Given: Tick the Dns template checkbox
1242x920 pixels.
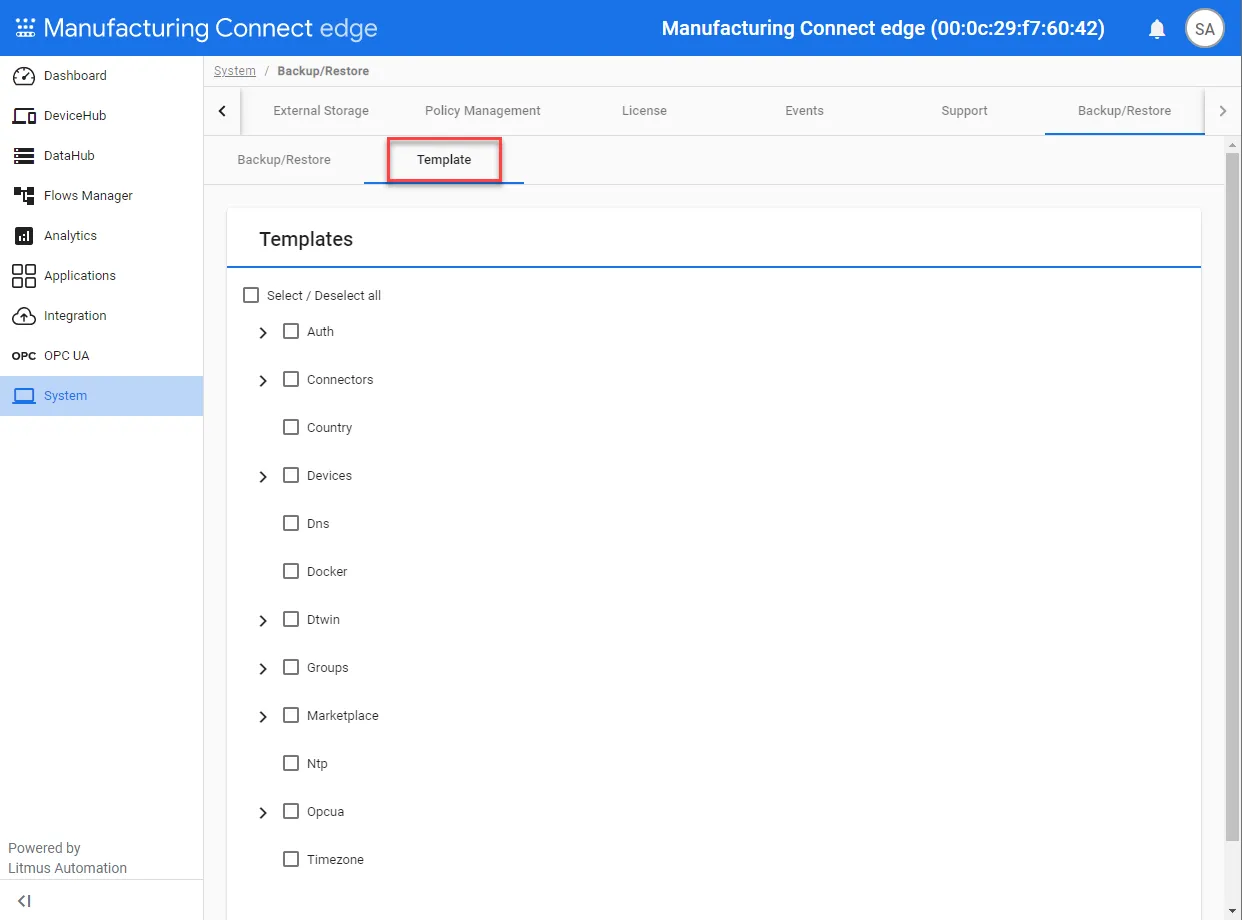Looking at the screenshot, I should [291, 523].
